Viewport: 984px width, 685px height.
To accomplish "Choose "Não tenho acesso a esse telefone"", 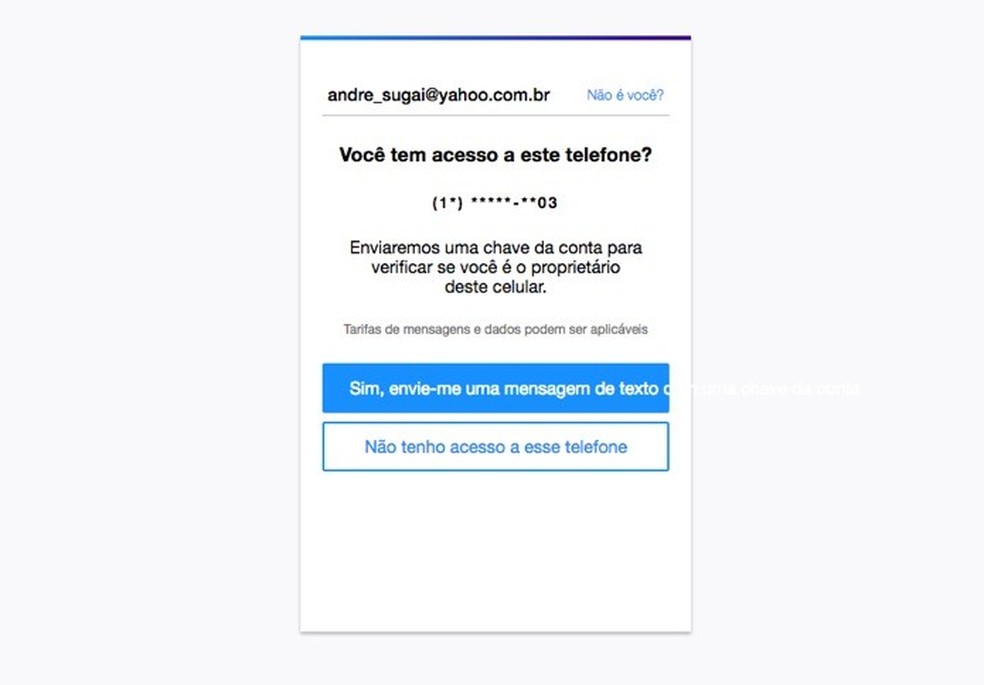I will tap(496, 447).
